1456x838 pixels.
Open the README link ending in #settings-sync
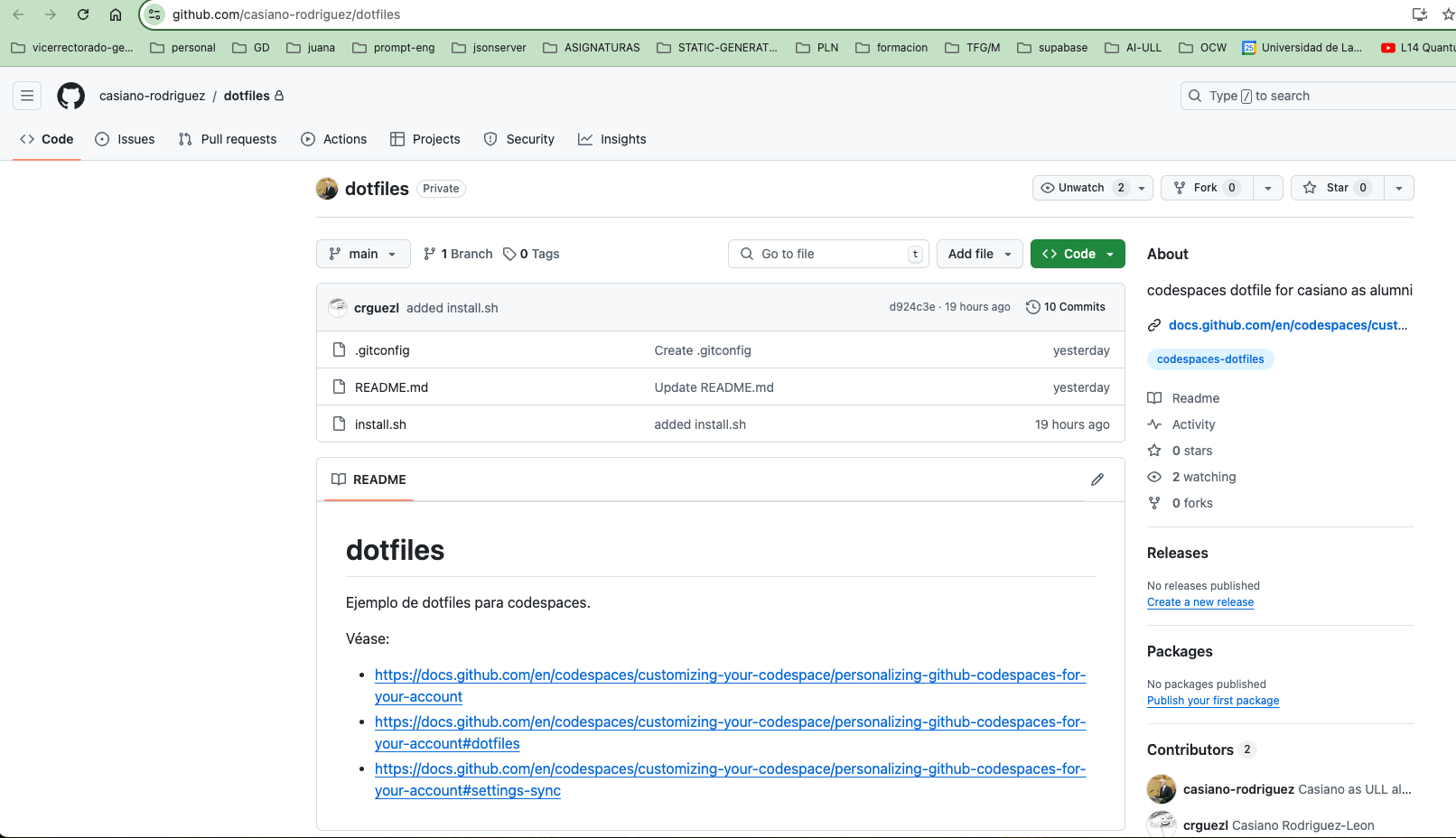[x=730, y=779]
